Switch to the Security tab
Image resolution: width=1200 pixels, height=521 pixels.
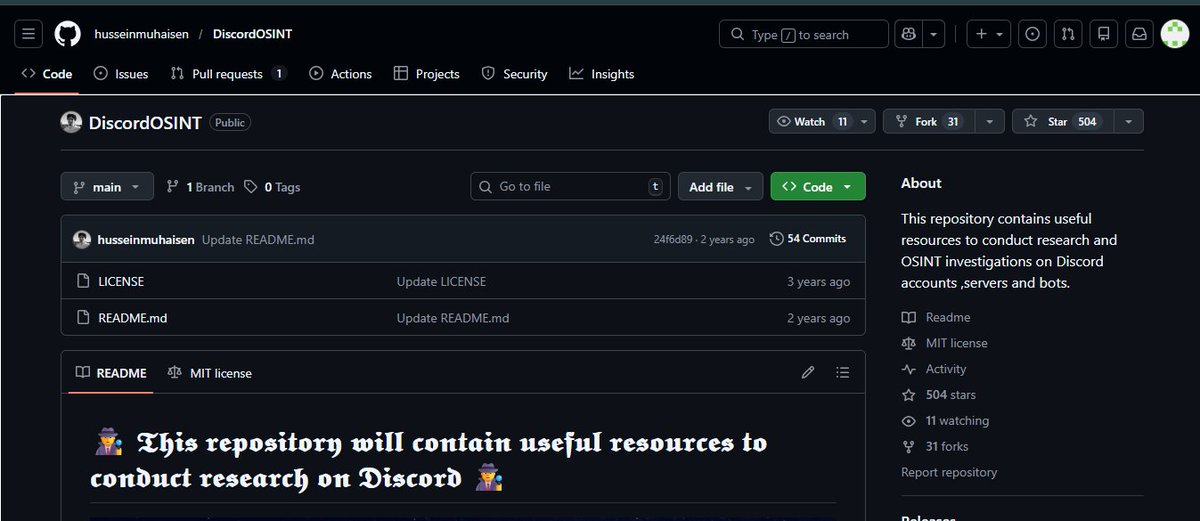(514, 74)
